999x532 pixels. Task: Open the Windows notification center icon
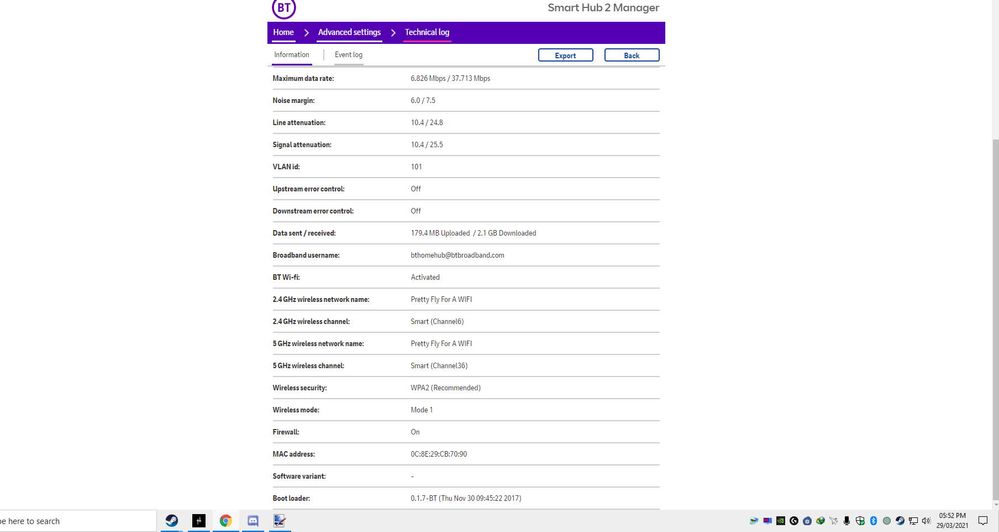pyautogui.click(x=984, y=521)
